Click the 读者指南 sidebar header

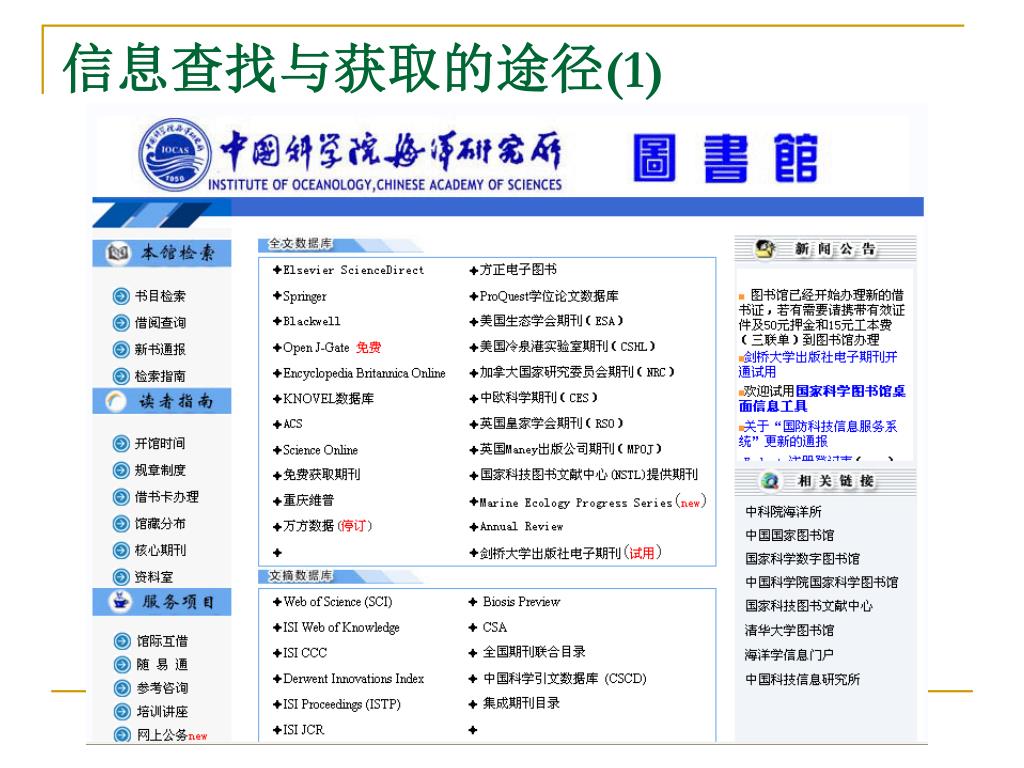162,401
